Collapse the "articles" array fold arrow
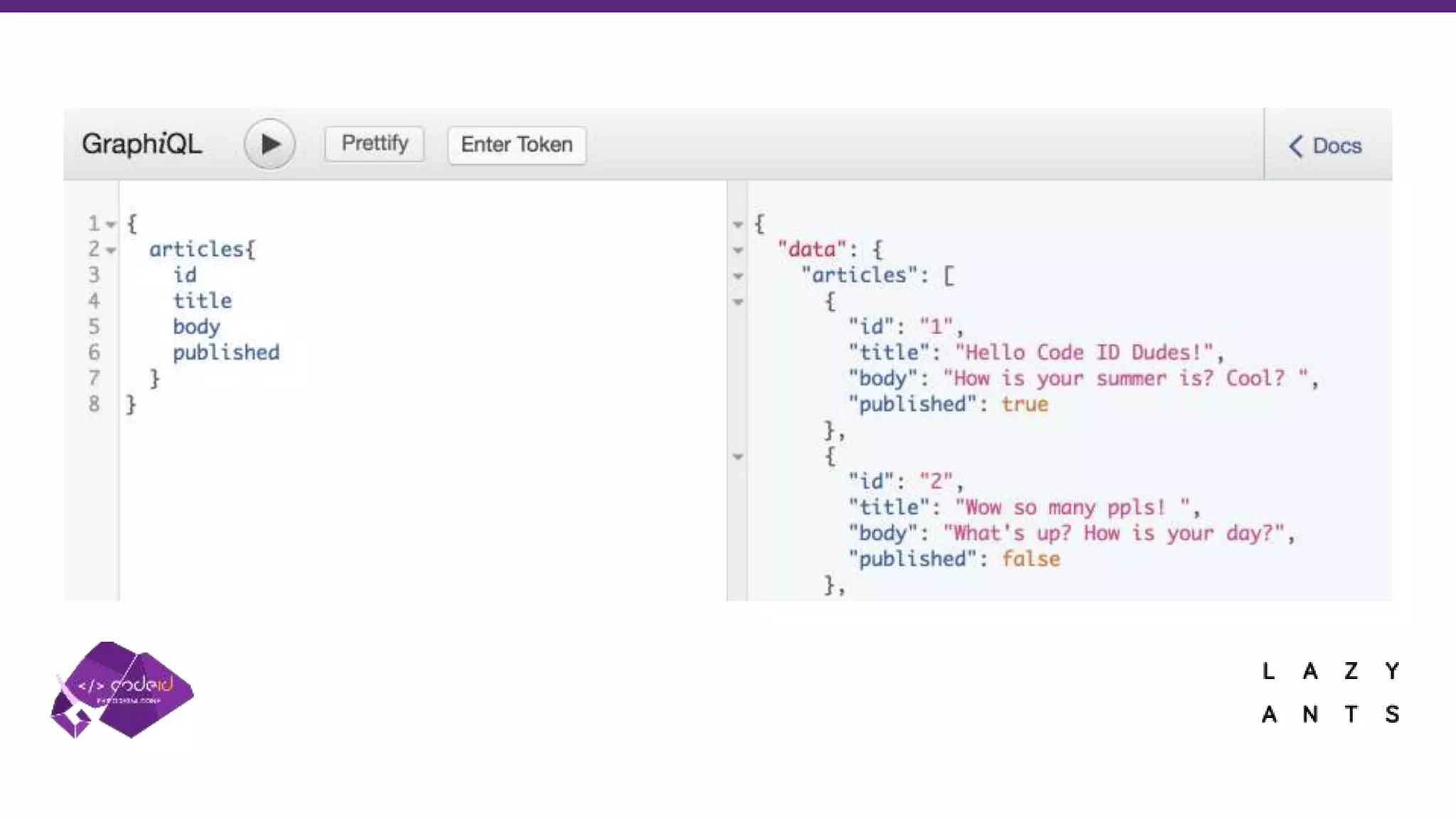1456x819 pixels. pyautogui.click(x=738, y=276)
